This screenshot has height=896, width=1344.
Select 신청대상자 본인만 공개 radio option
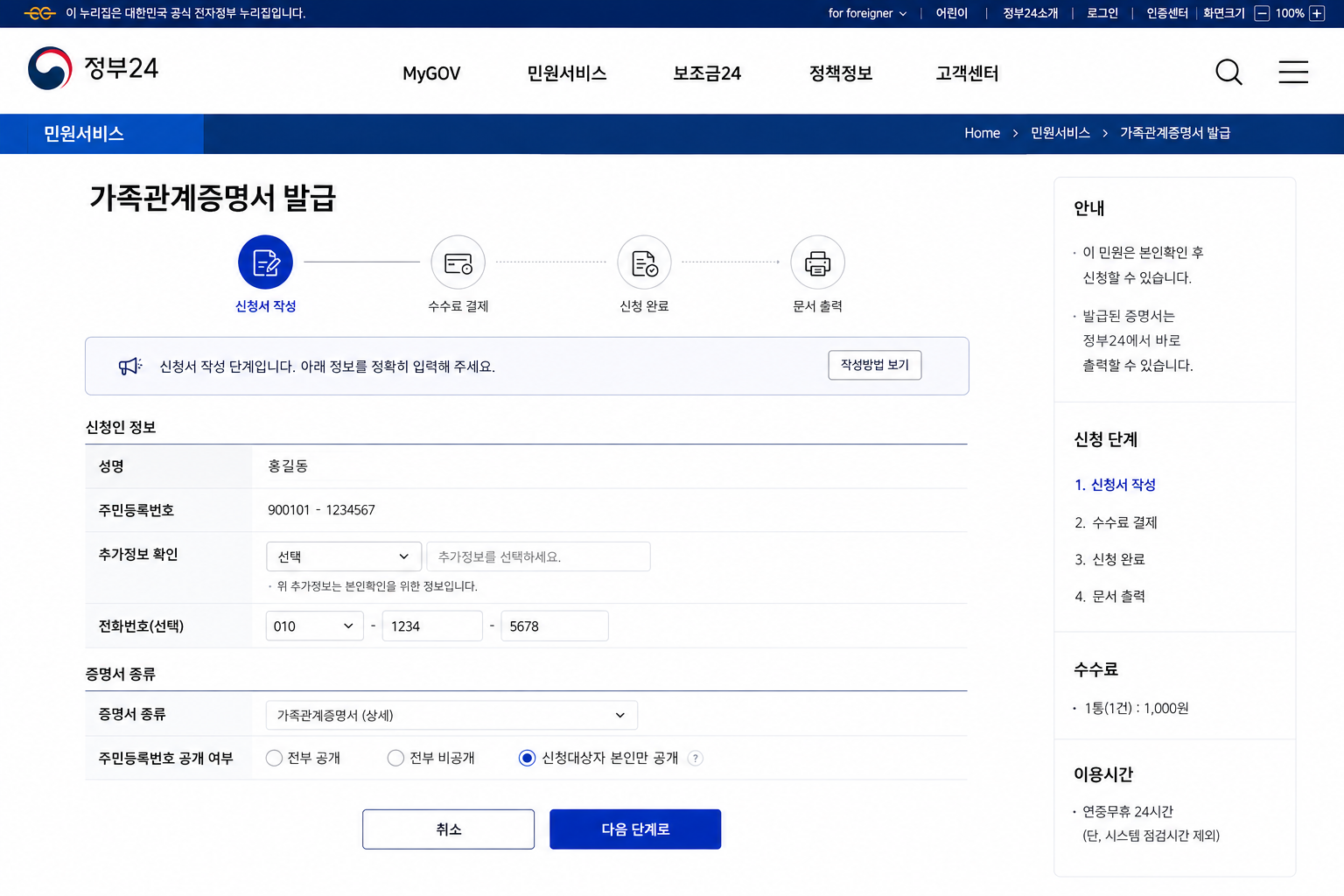[x=527, y=758]
